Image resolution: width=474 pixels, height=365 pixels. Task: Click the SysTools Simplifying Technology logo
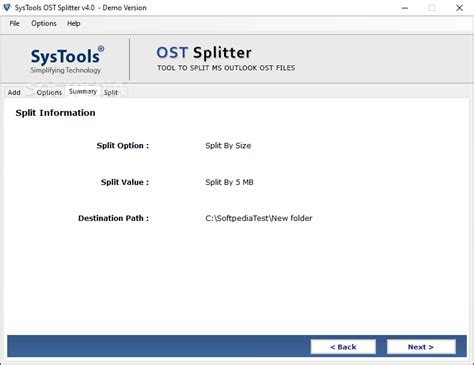click(67, 60)
